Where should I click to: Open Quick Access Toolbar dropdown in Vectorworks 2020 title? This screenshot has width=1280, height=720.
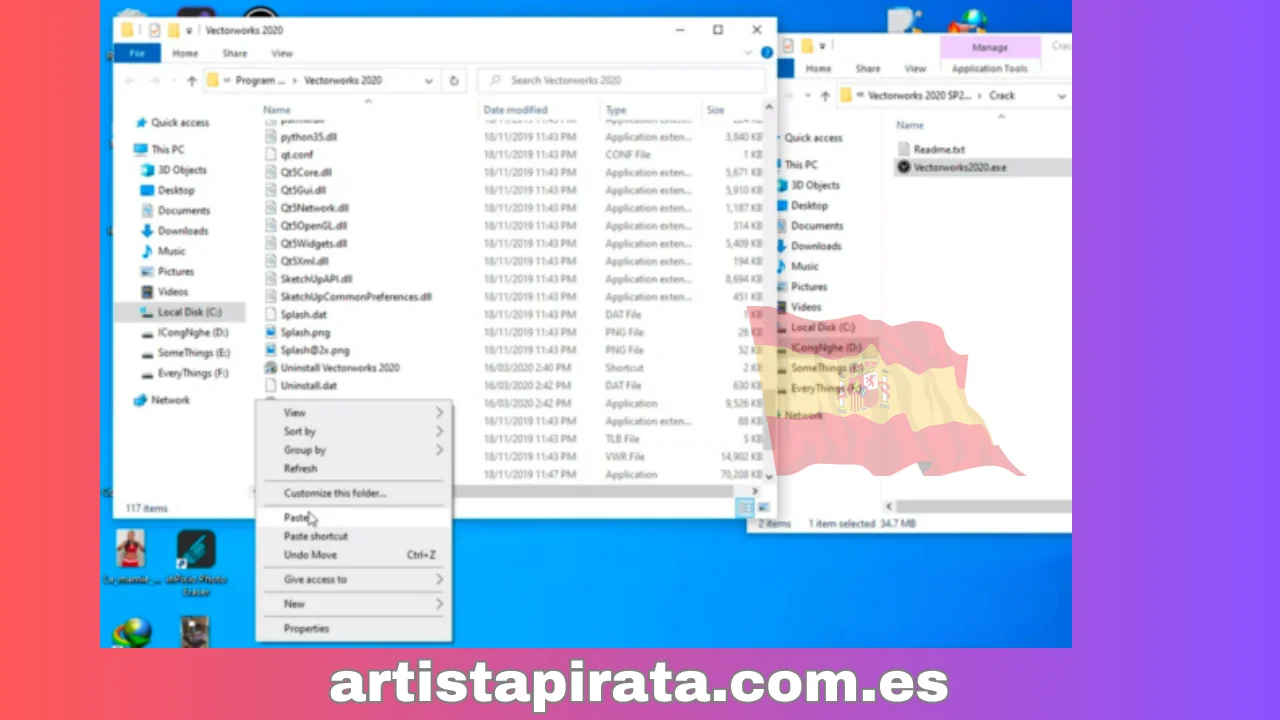coord(190,31)
